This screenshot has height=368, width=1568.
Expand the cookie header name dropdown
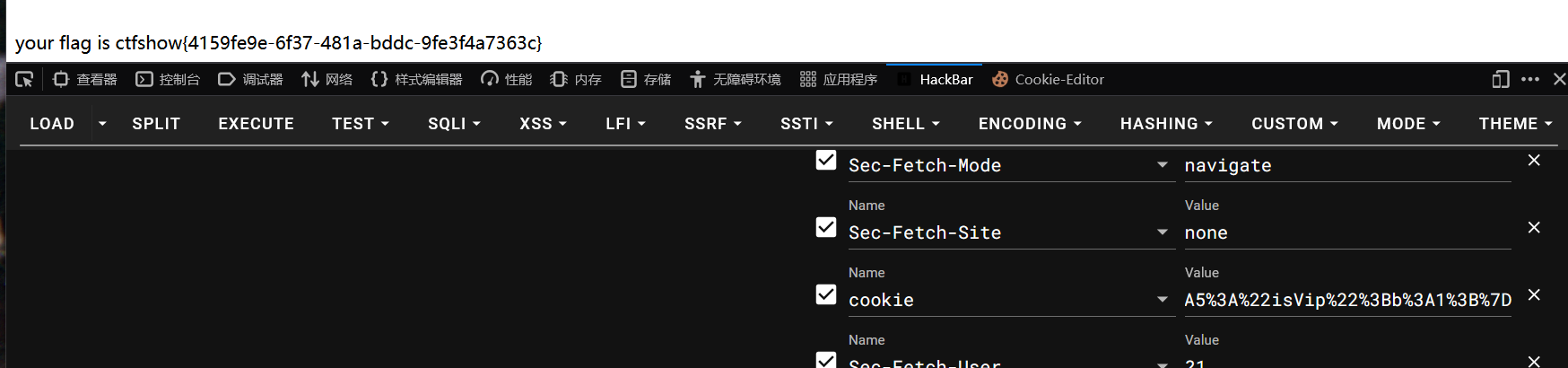tap(1163, 300)
